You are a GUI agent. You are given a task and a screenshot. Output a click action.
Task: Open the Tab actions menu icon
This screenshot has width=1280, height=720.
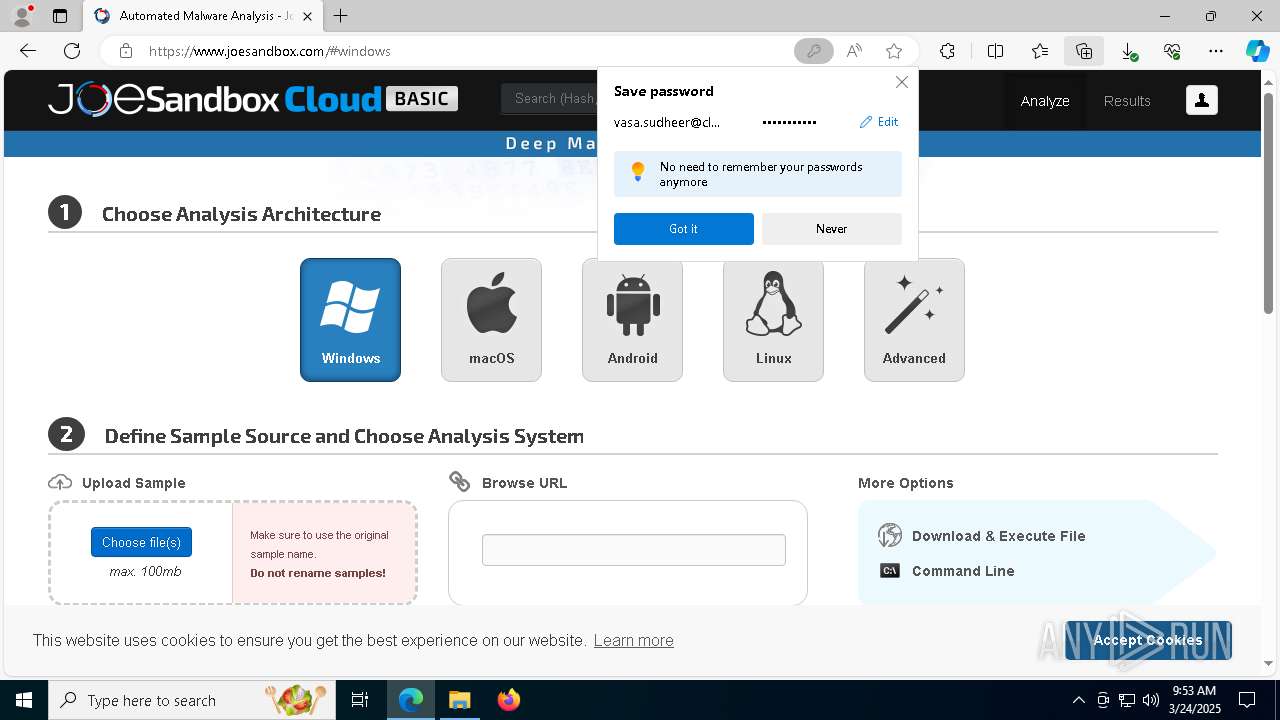click(x=60, y=16)
